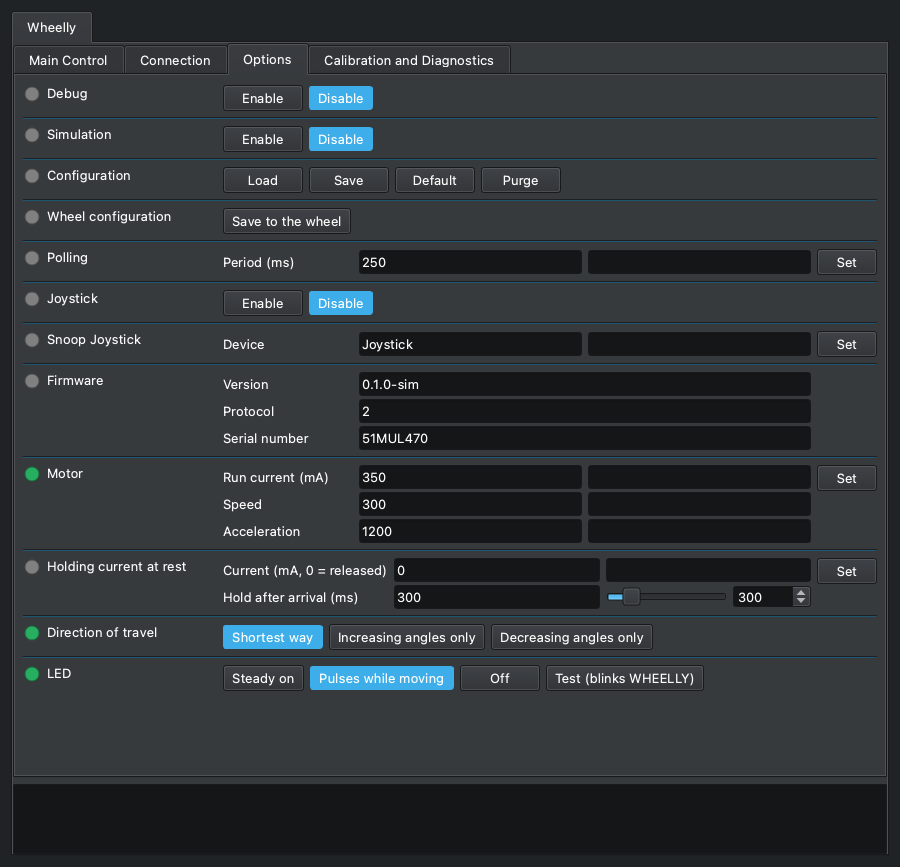Decrement the Hold after arrival spinner
This screenshot has height=867, width=900.
pos(801,601)
